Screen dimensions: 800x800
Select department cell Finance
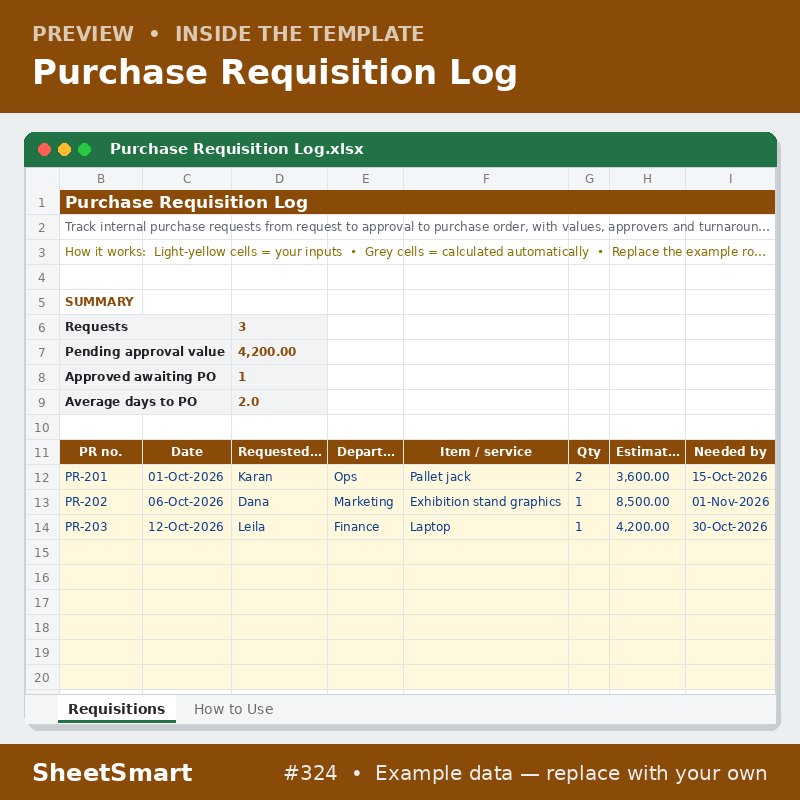click(365, 527)
